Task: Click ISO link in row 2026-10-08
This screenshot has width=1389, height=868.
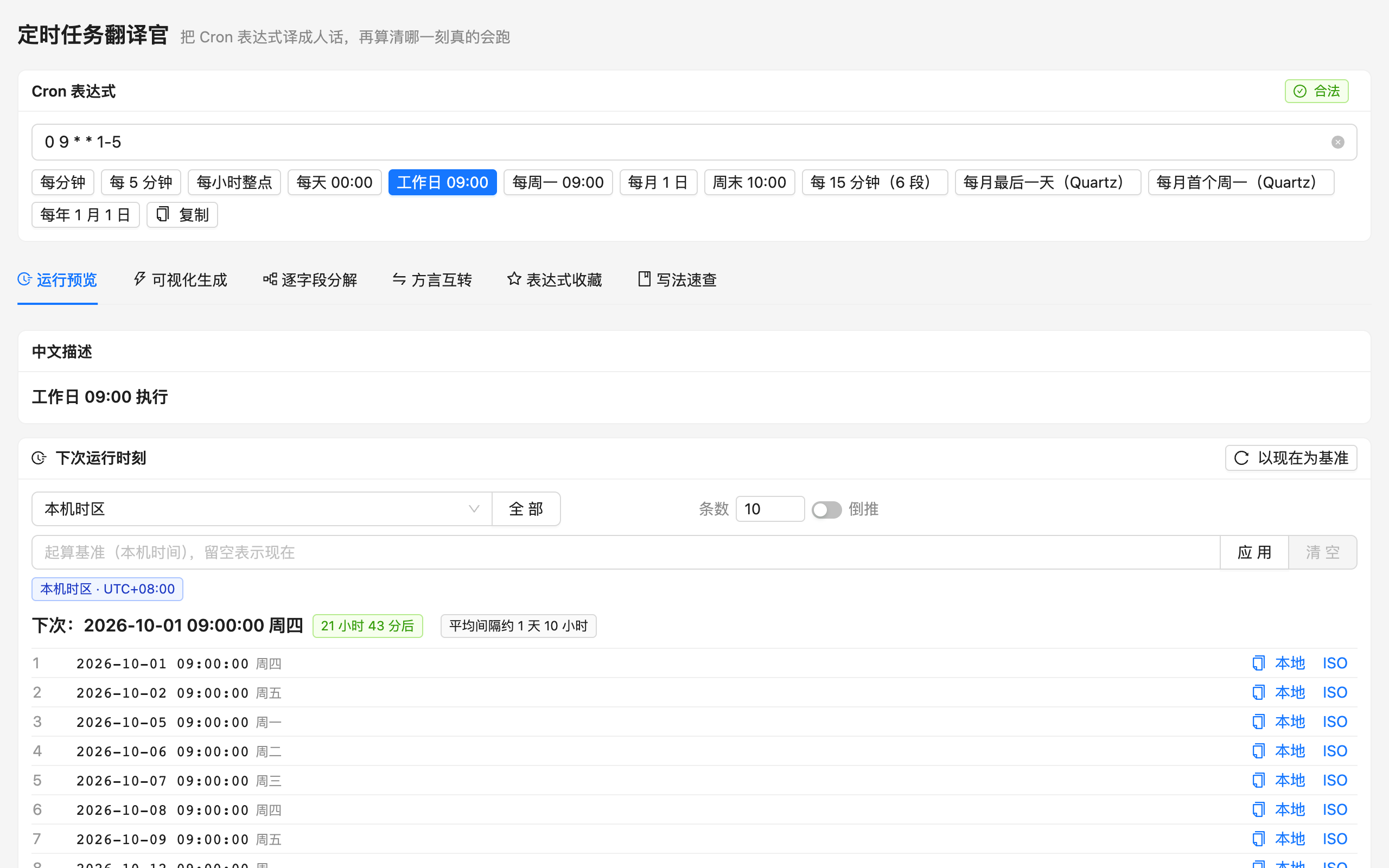Action: pos(1335,809)
